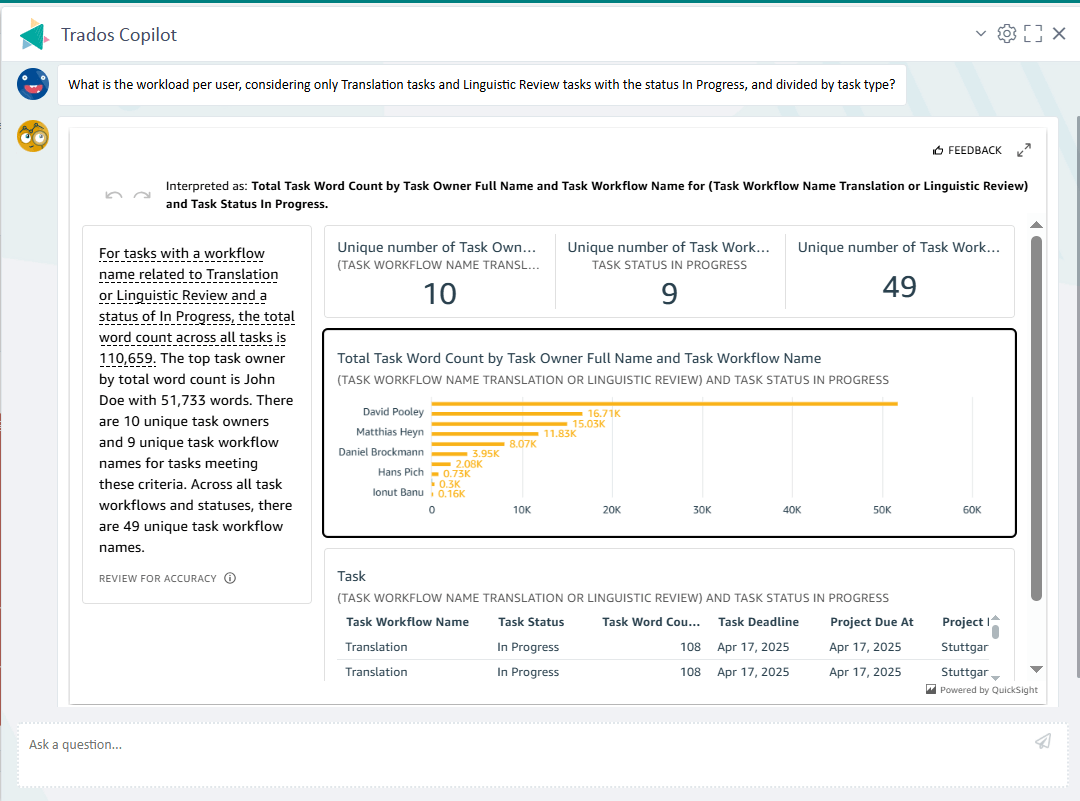Click the David Pooley bar label
The image size is (1080, 801).
tap(393, 411)
